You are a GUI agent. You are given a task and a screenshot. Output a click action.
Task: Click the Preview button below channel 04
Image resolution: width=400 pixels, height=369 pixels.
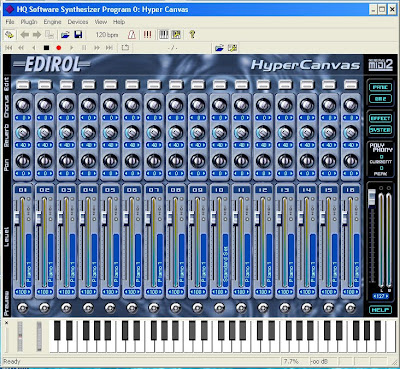click(x=88, y=308)
